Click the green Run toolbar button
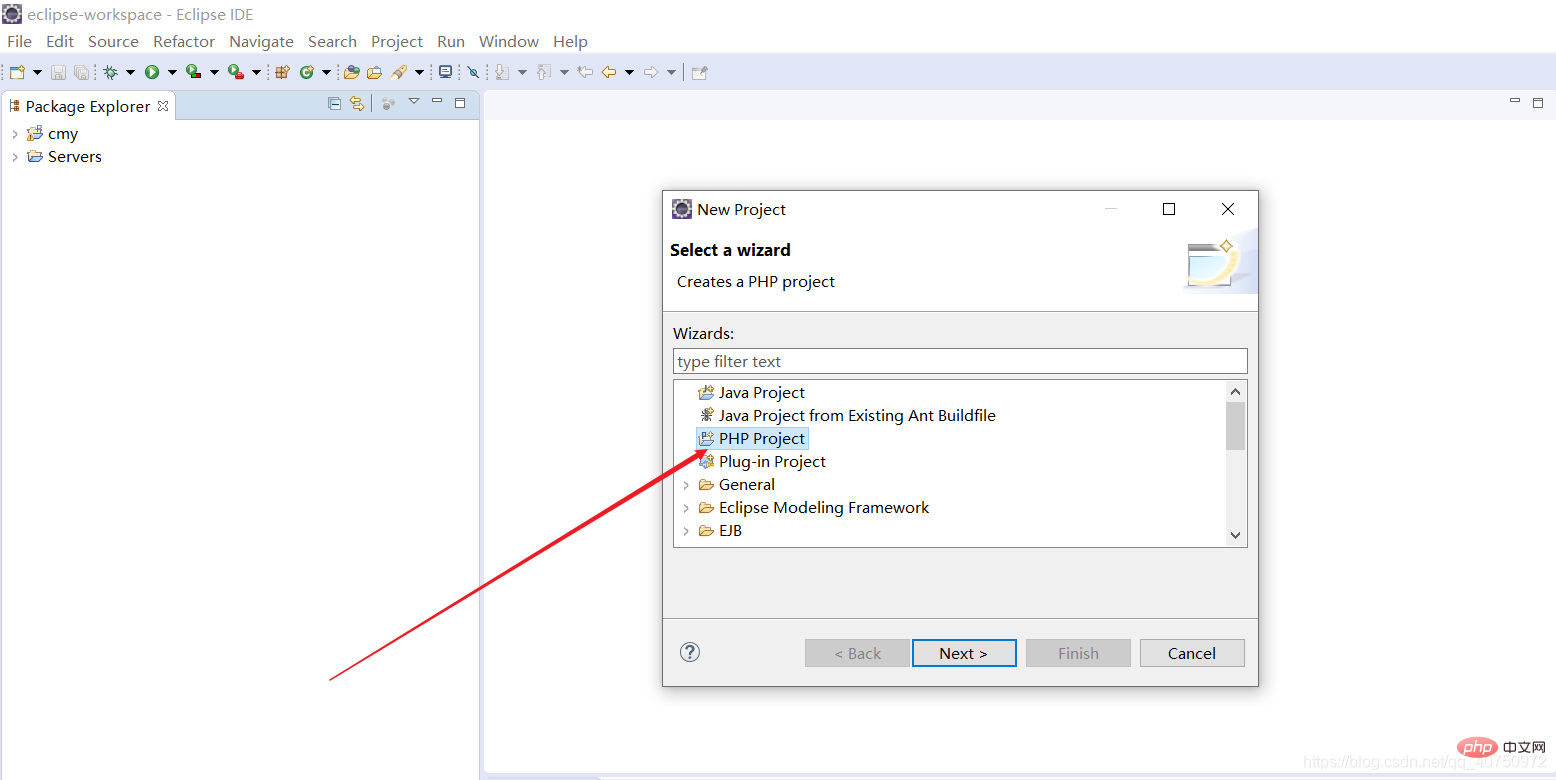Image resolution: width=1556 pixels, height=780 pixels. [x=152, y=72]
